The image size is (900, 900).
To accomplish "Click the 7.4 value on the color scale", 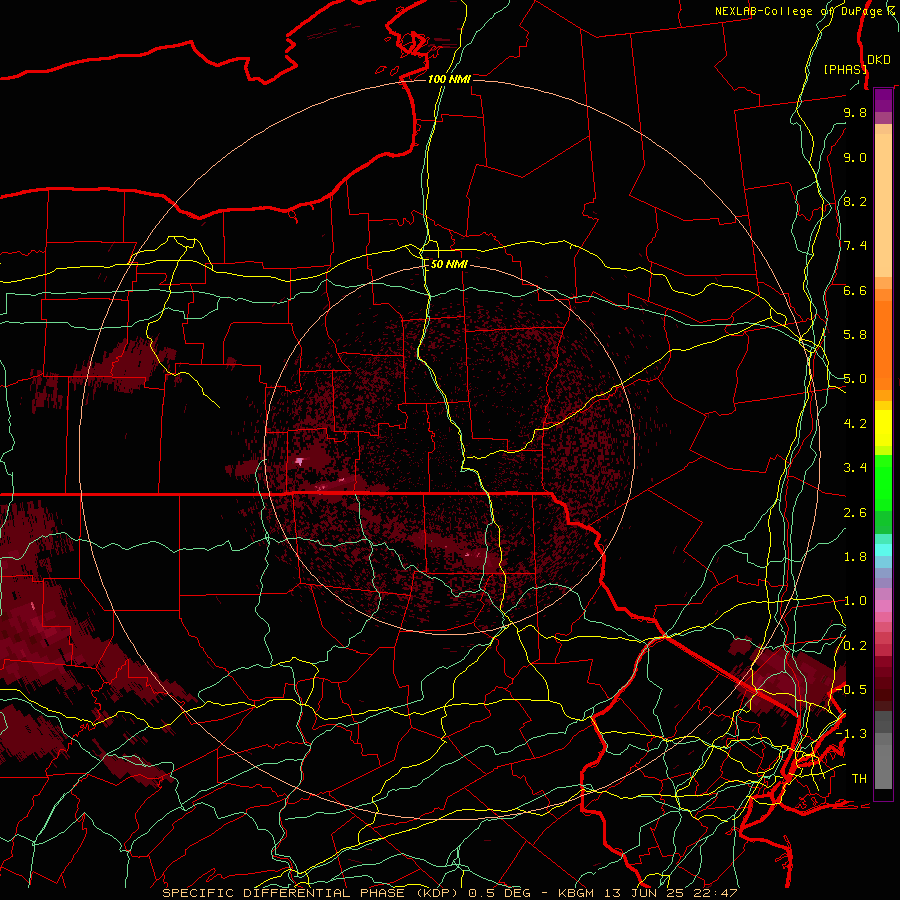I will click(x=855, y=246).
